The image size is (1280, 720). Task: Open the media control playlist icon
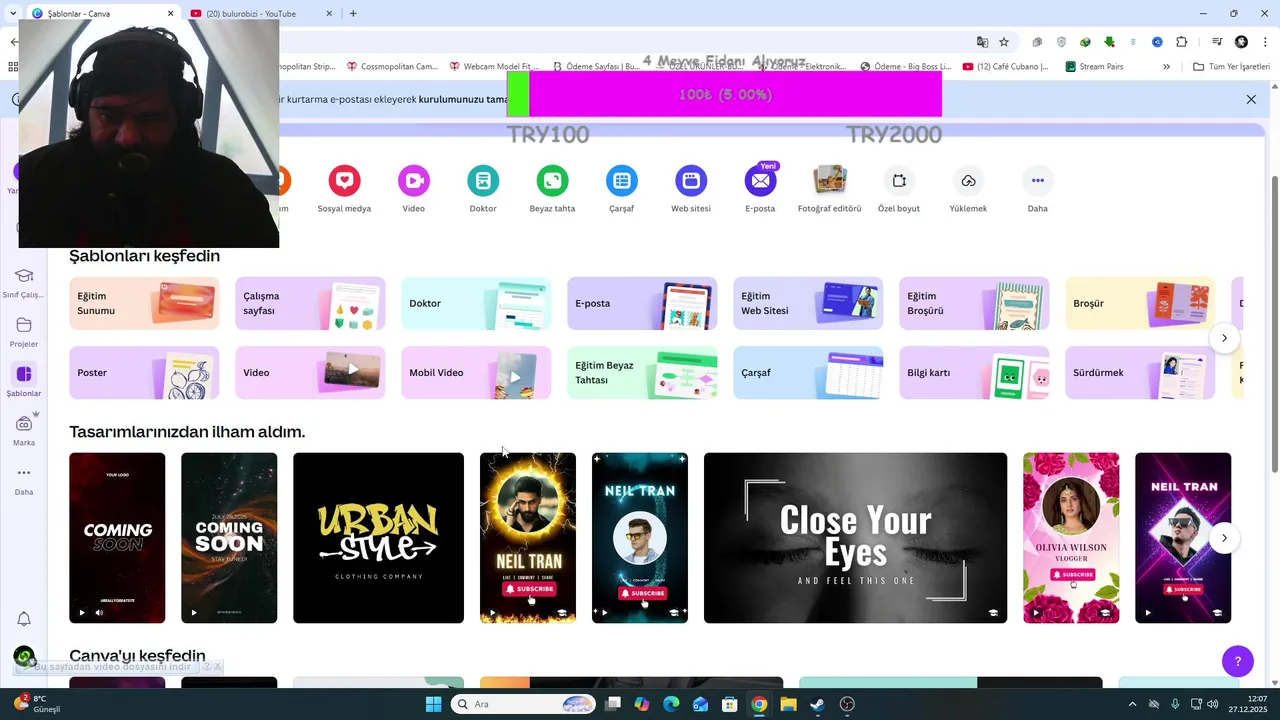[x=1217, y=42]
